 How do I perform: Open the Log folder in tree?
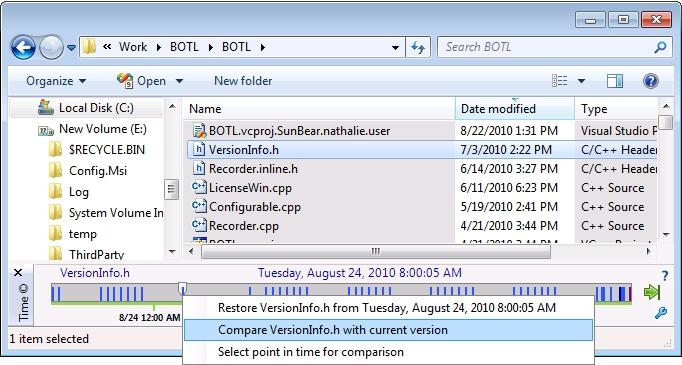[x=79, y=192]
